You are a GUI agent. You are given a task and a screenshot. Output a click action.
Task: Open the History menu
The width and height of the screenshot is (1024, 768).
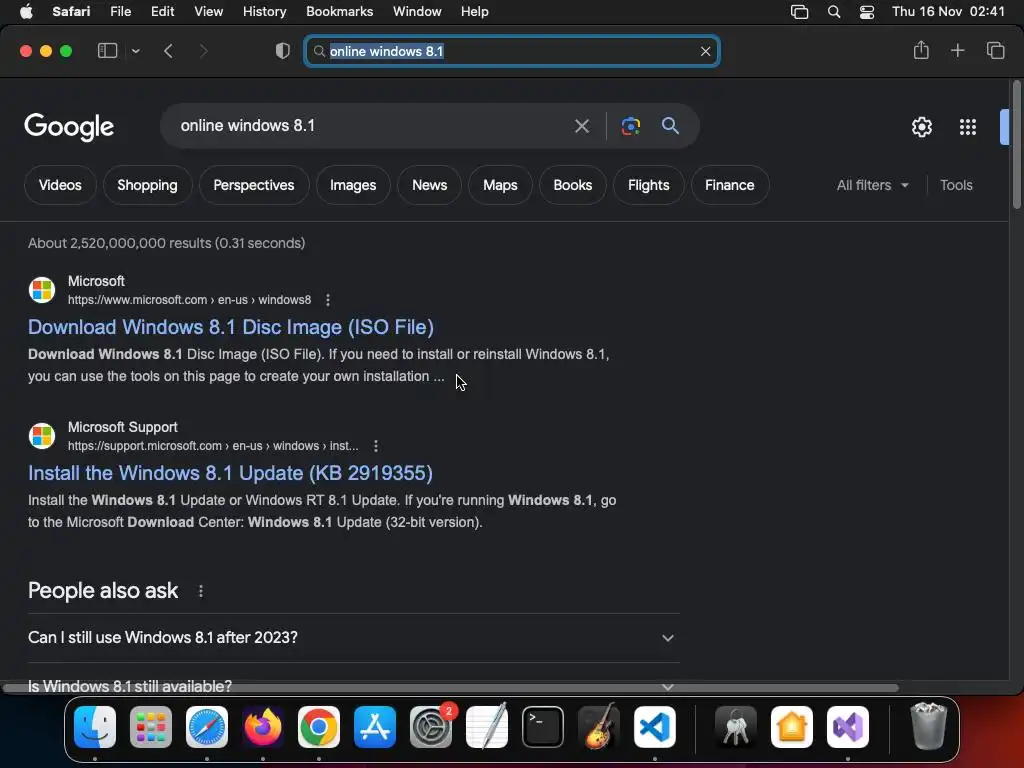[264, 12]
